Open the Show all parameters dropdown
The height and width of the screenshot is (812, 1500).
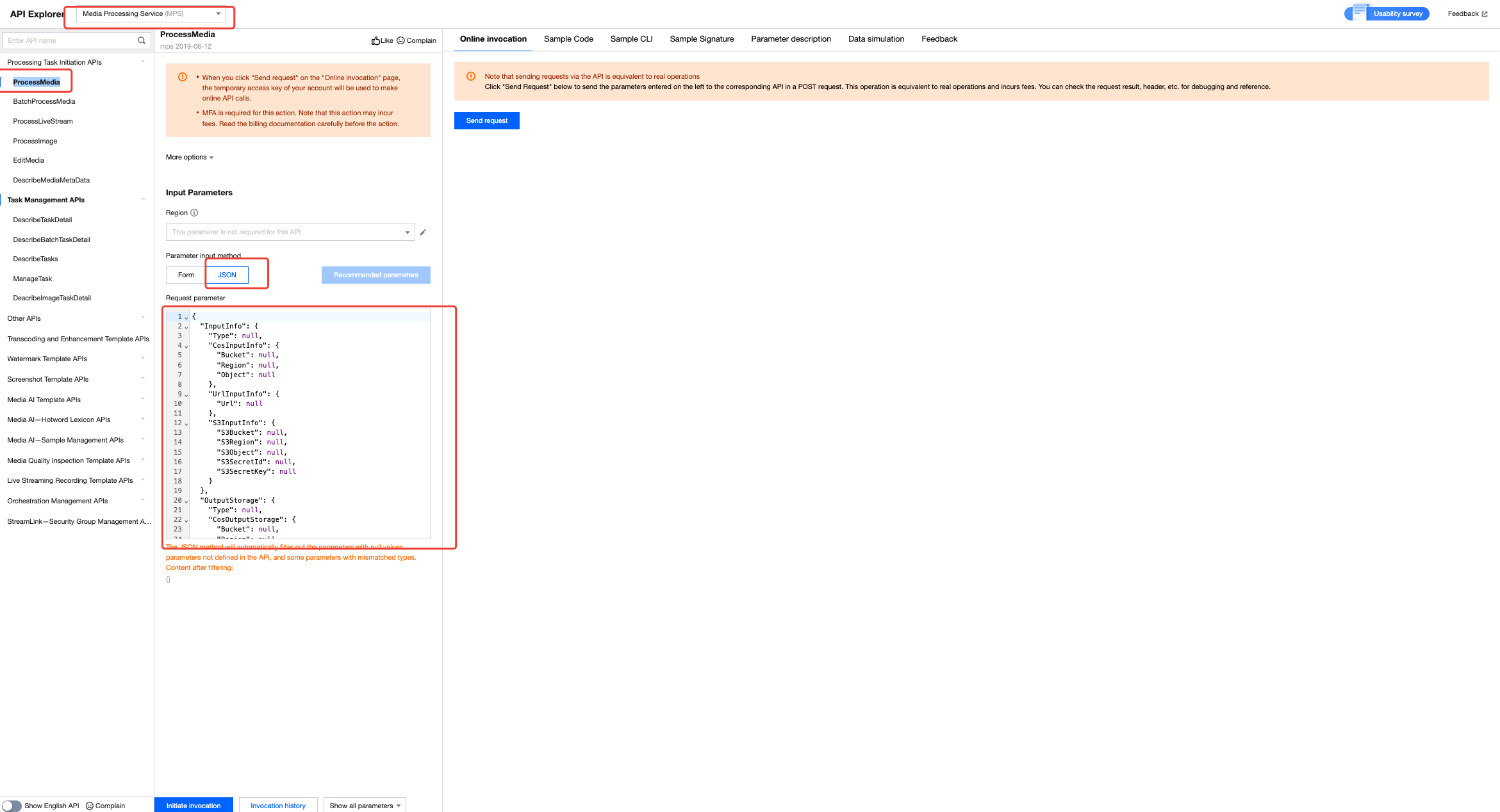click(365, 806)
